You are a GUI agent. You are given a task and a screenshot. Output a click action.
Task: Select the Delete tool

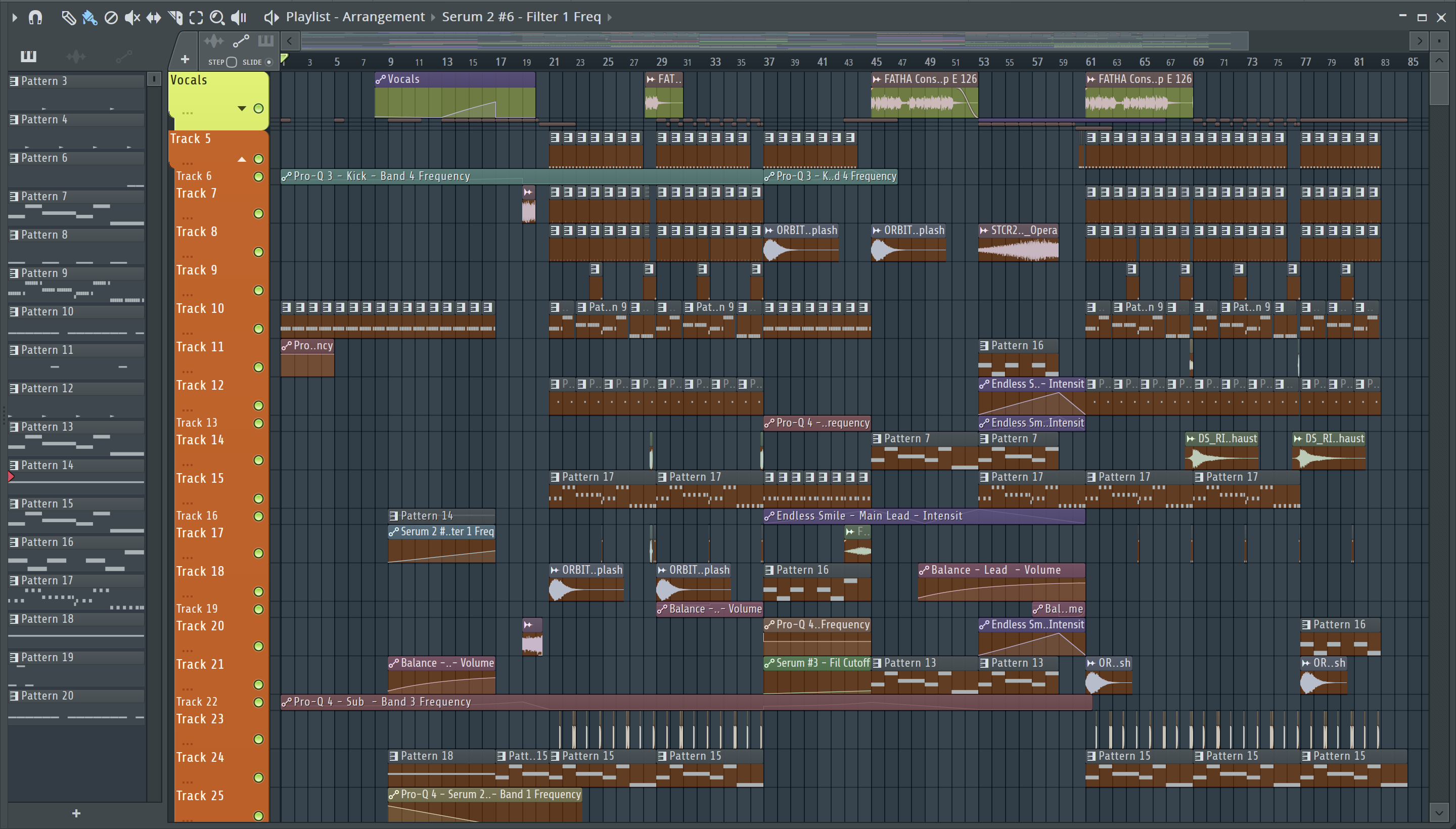point(111,18)
